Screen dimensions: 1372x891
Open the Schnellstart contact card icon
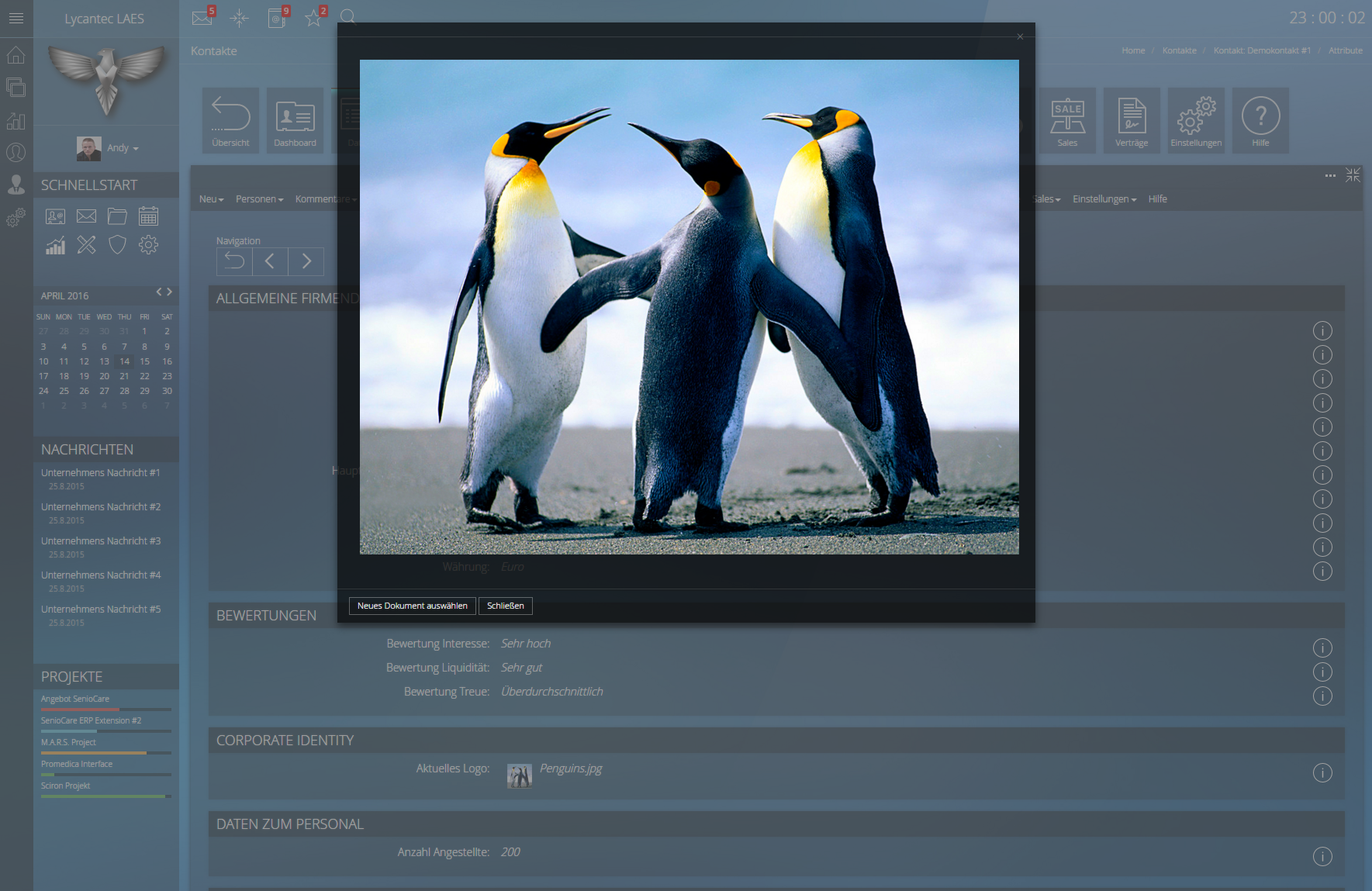point(55,216)
